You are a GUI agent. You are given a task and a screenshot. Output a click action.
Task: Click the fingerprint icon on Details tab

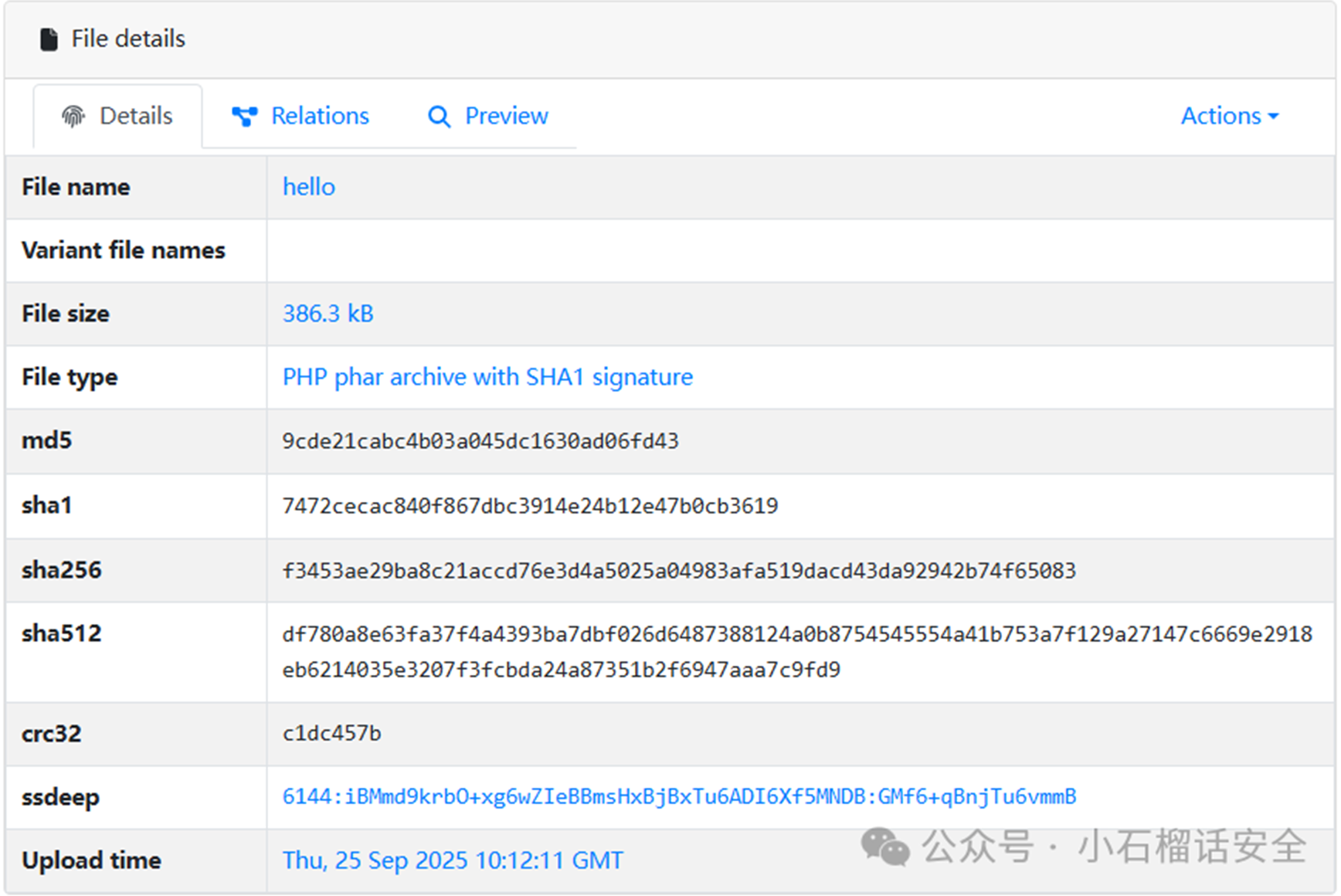(x=73, y=117)
